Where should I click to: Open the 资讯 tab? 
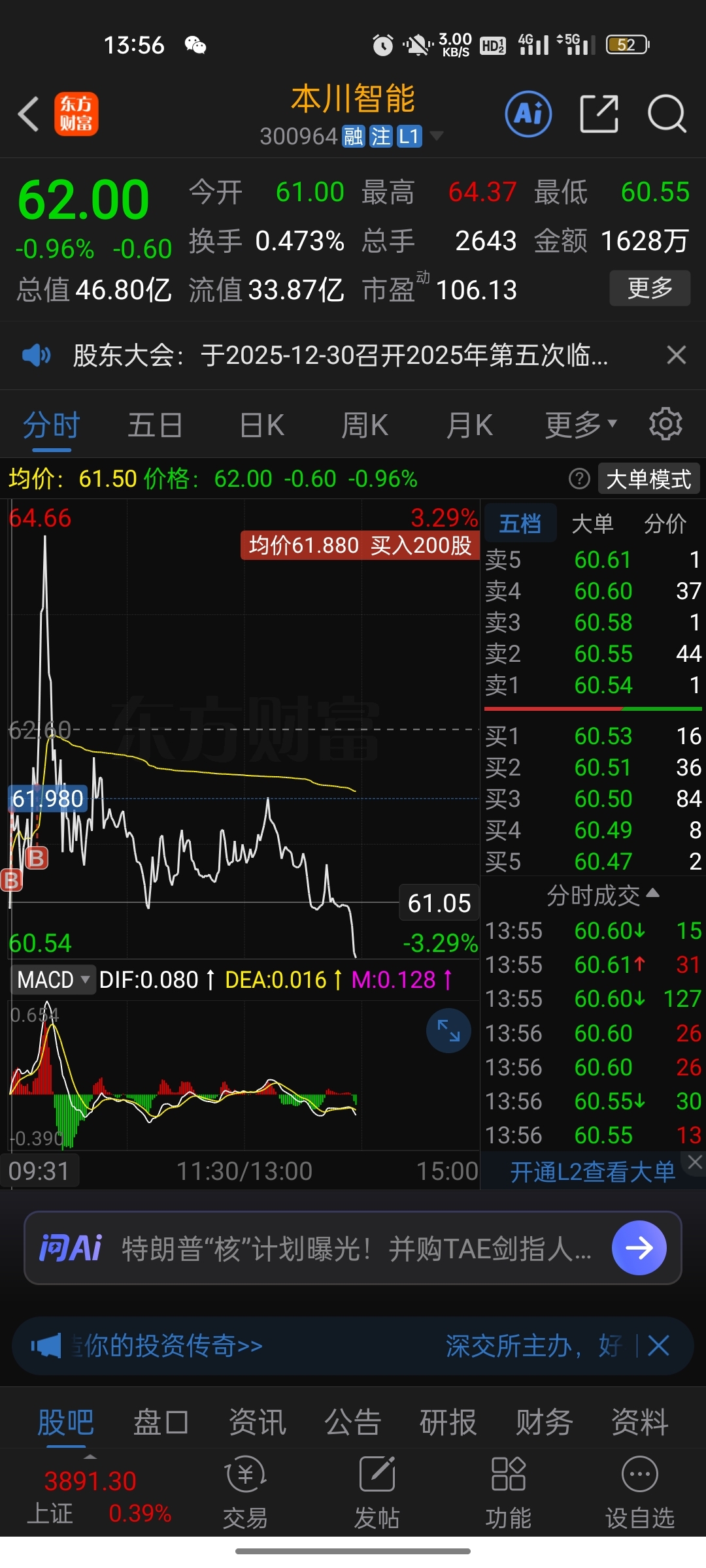pyautogui.click(x=257, y=1422)
